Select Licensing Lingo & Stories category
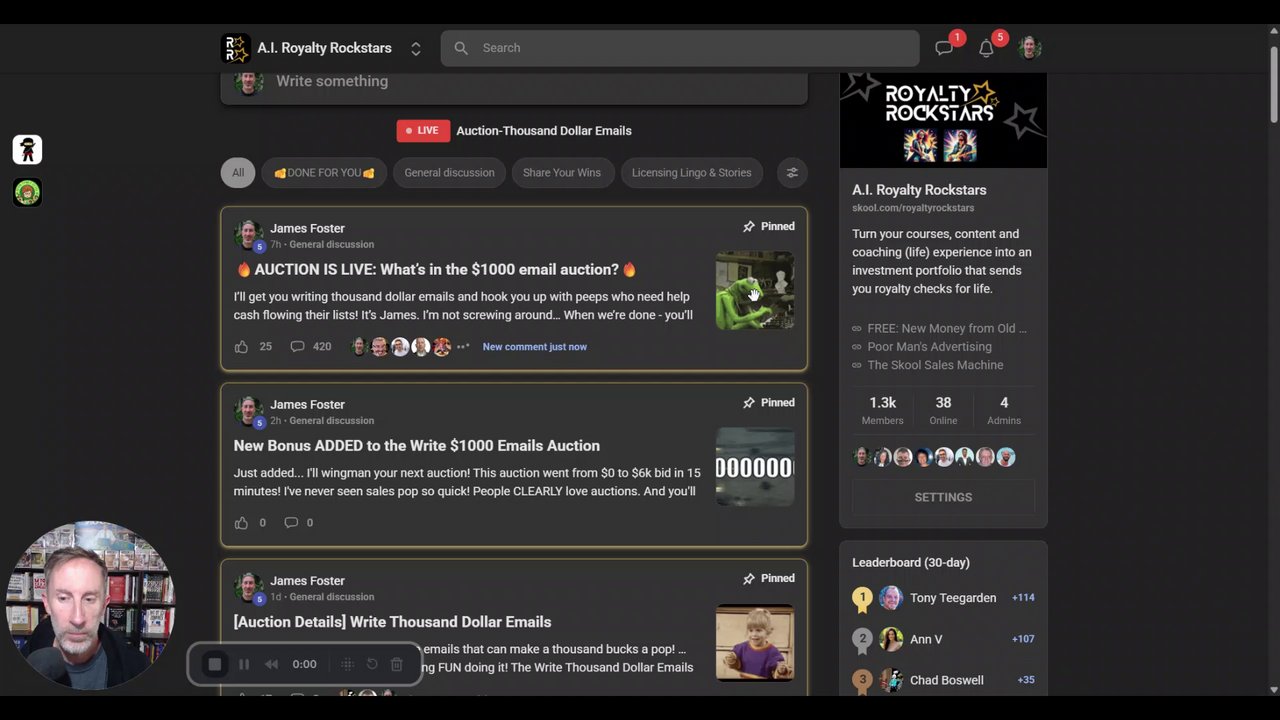1280x720 pixels. [691, 173]
